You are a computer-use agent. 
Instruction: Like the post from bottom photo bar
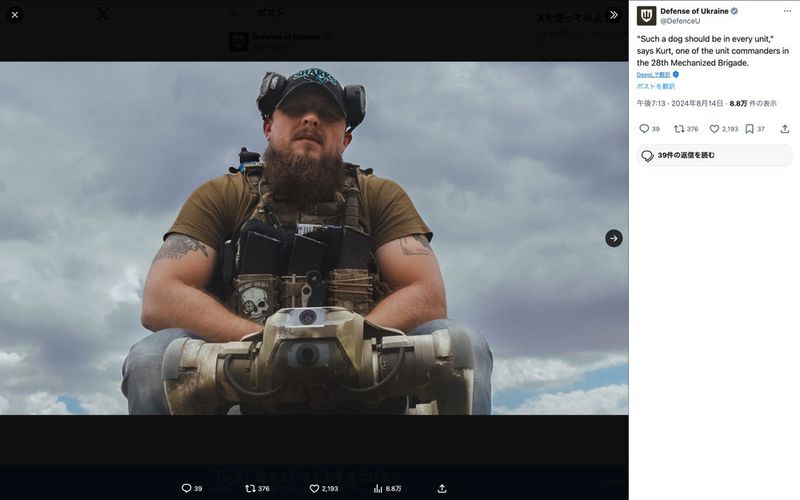click(x=314, y=488)
